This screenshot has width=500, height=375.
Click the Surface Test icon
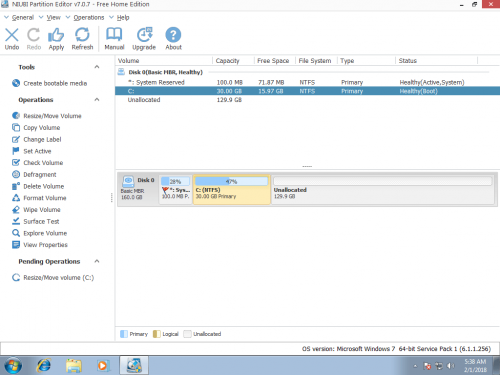coord(16,221)
